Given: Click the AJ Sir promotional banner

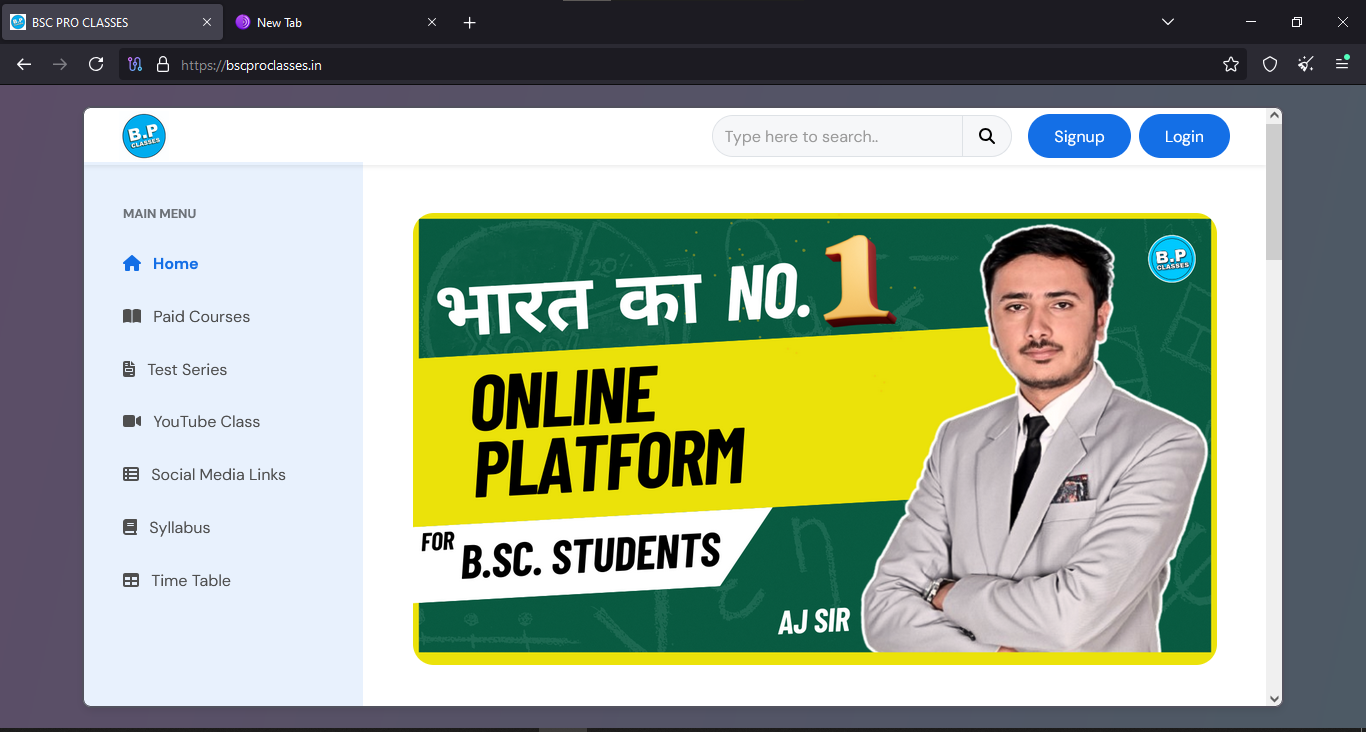Looking at the screenshot, I should pyautogui.click(x=815, y=439).
